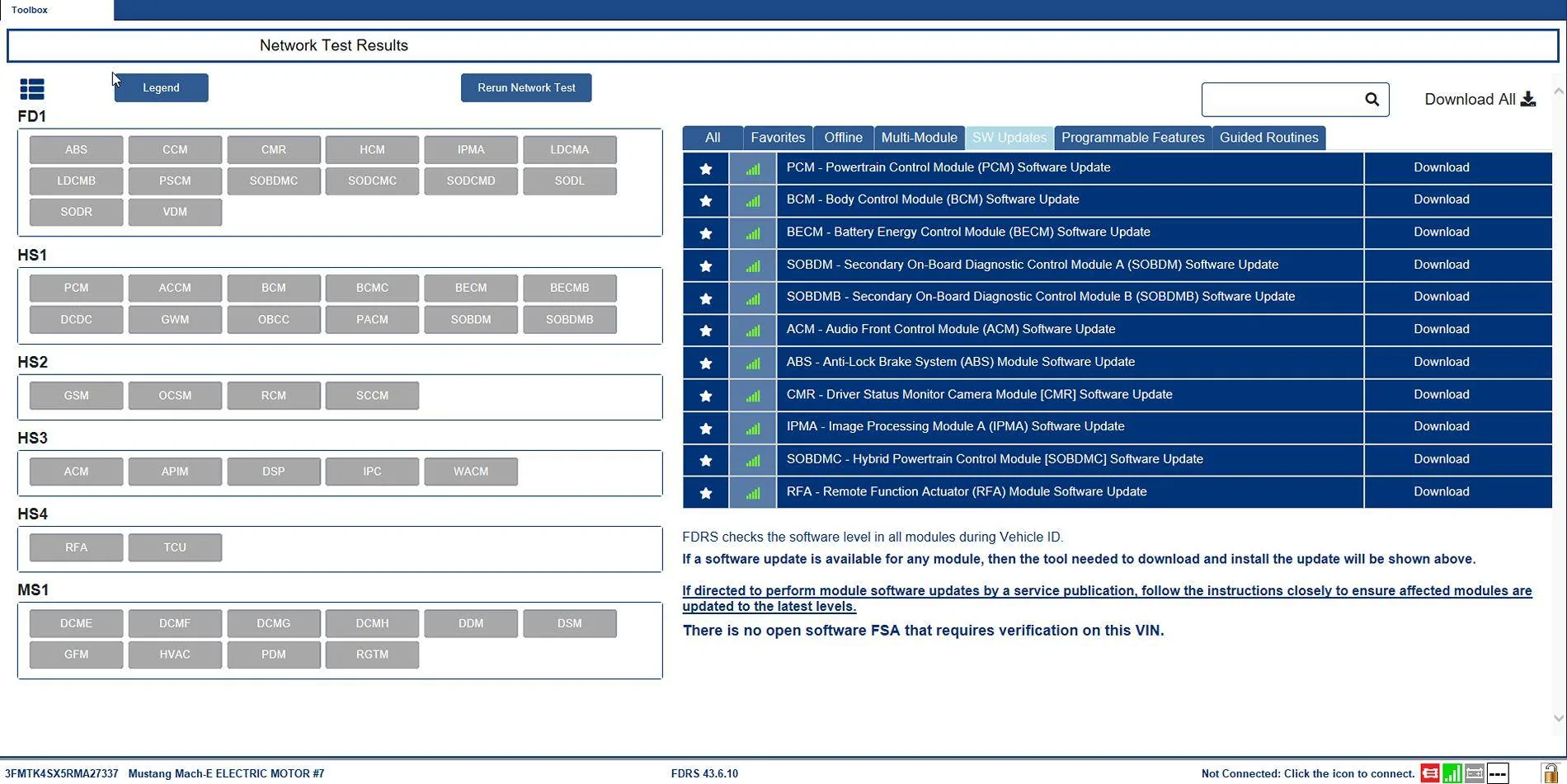Click the scrollbar down arrow

pos(1558,718)
